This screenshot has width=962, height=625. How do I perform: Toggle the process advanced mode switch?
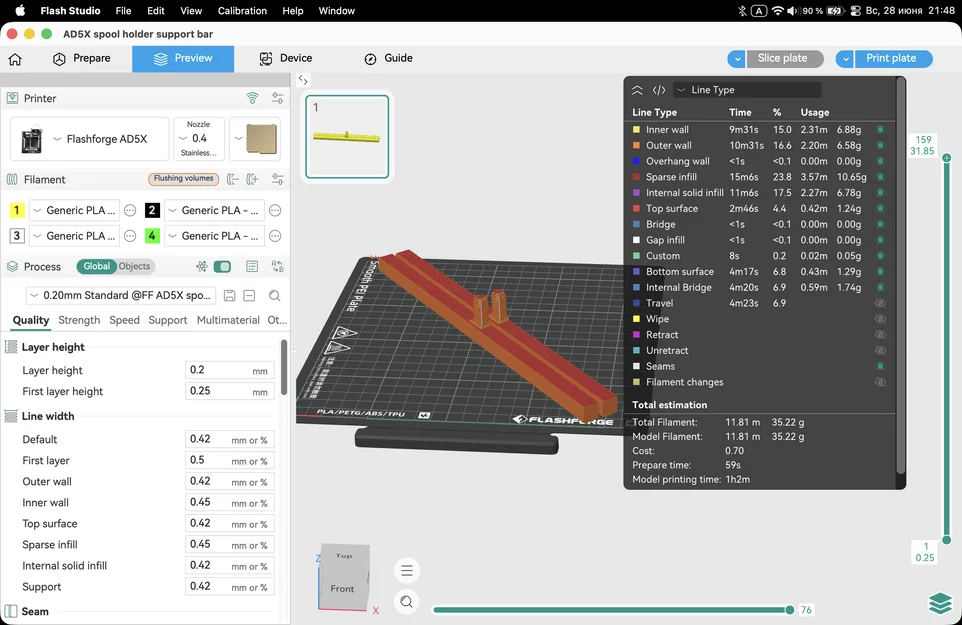click(x=222, y=266)
